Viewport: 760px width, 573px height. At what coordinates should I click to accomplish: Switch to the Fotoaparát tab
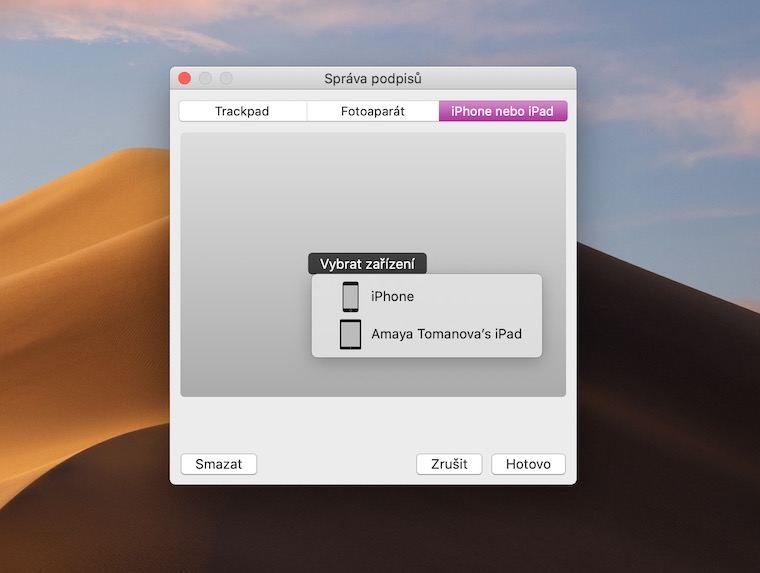373,111
